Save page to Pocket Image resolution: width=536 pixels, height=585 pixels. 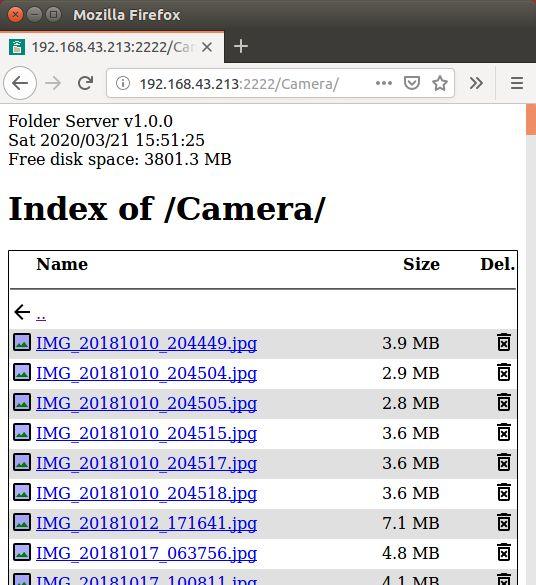pos(412,83)
